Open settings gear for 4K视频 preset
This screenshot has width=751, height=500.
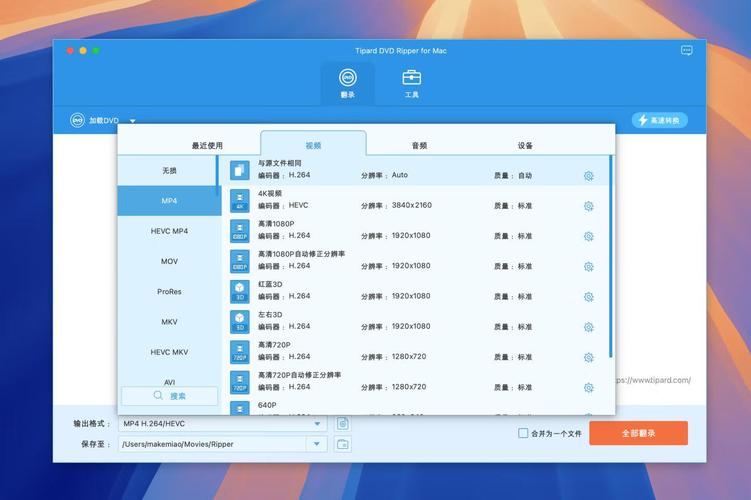pyautogui.click(x=589, y=206)
